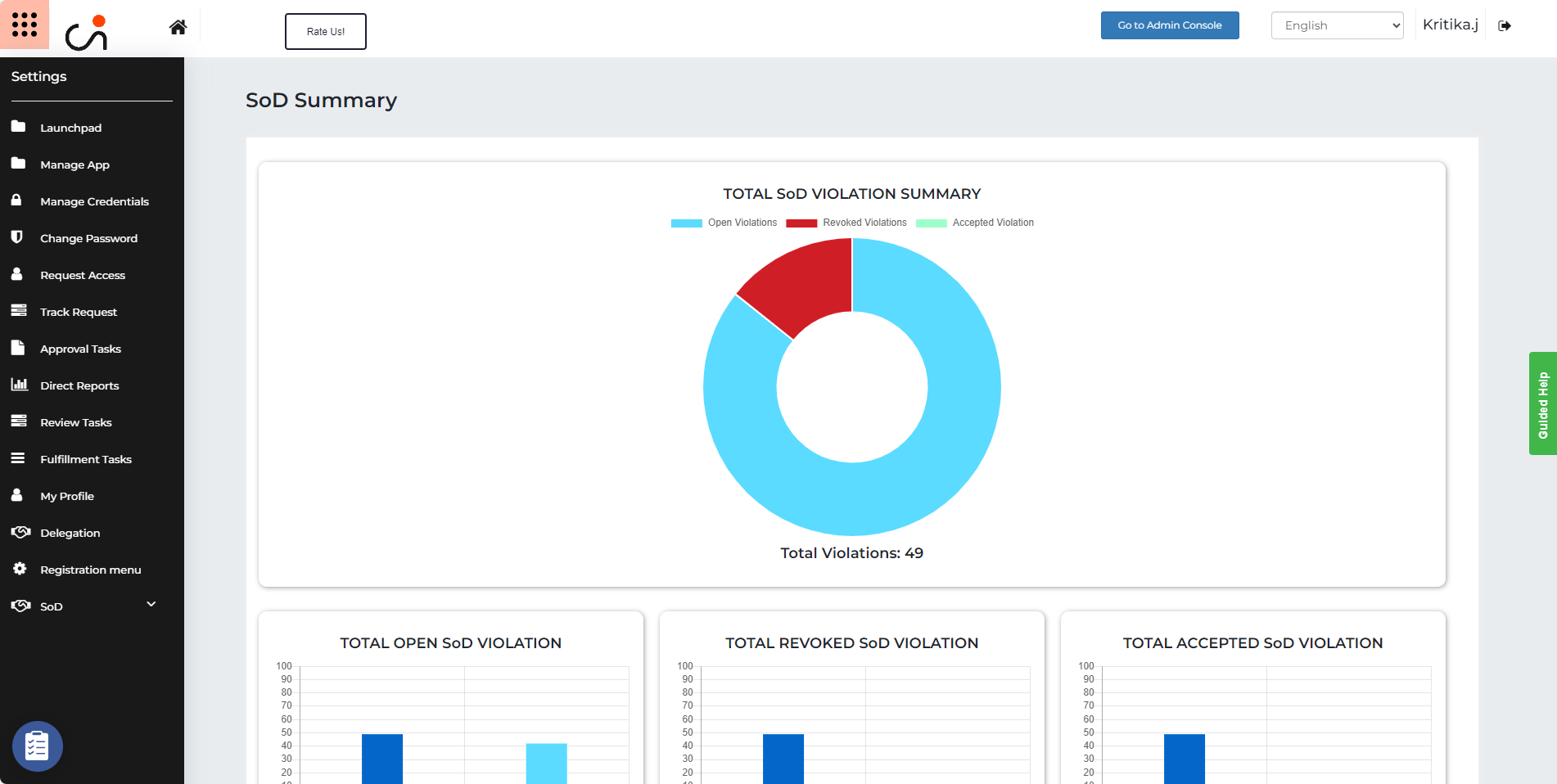The image size is (1557, 784).
Task: Open Registration menu entry
Action: [92, 570]
